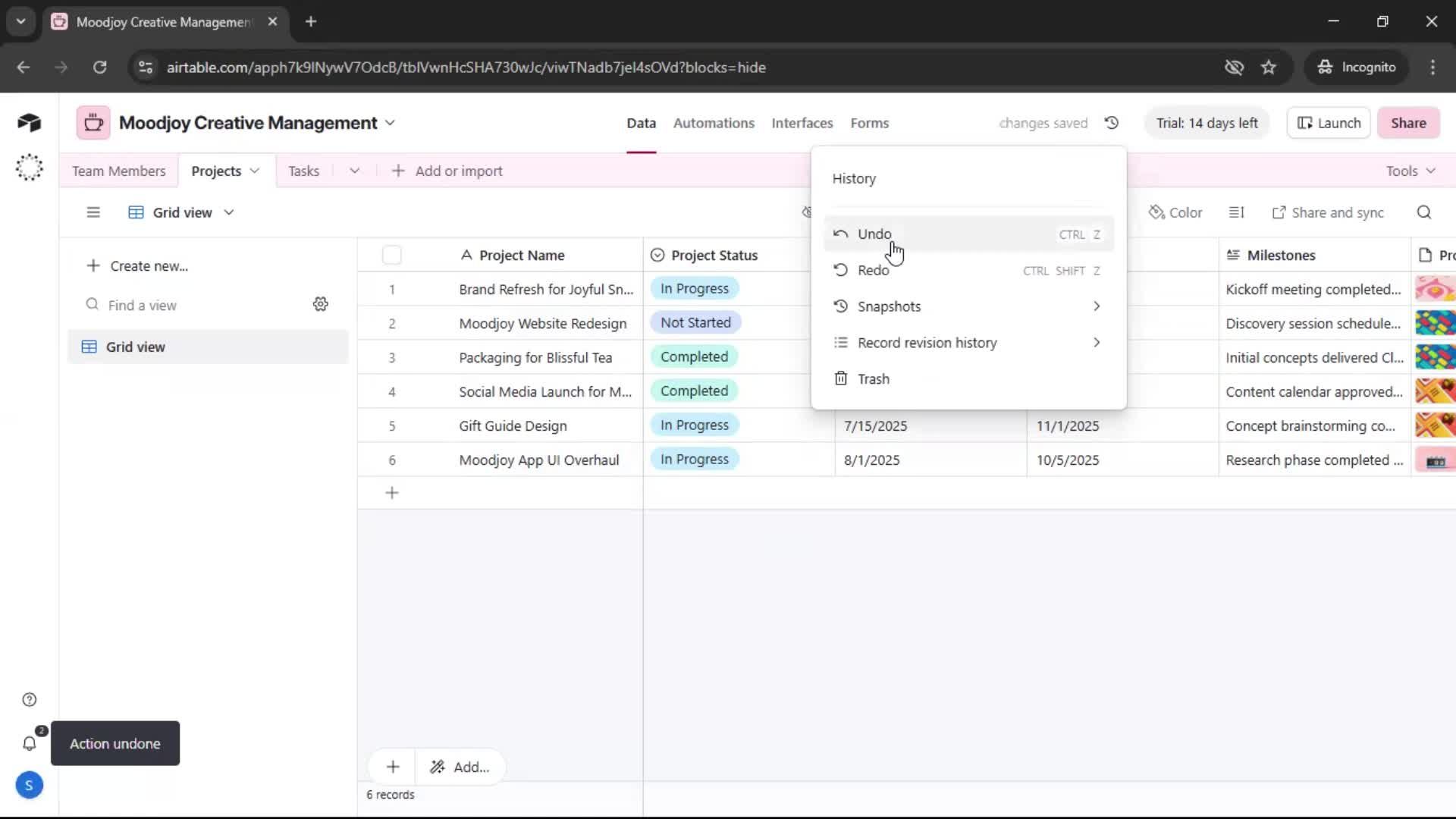Open the Projects table dropdown arrow

[255, 171]
